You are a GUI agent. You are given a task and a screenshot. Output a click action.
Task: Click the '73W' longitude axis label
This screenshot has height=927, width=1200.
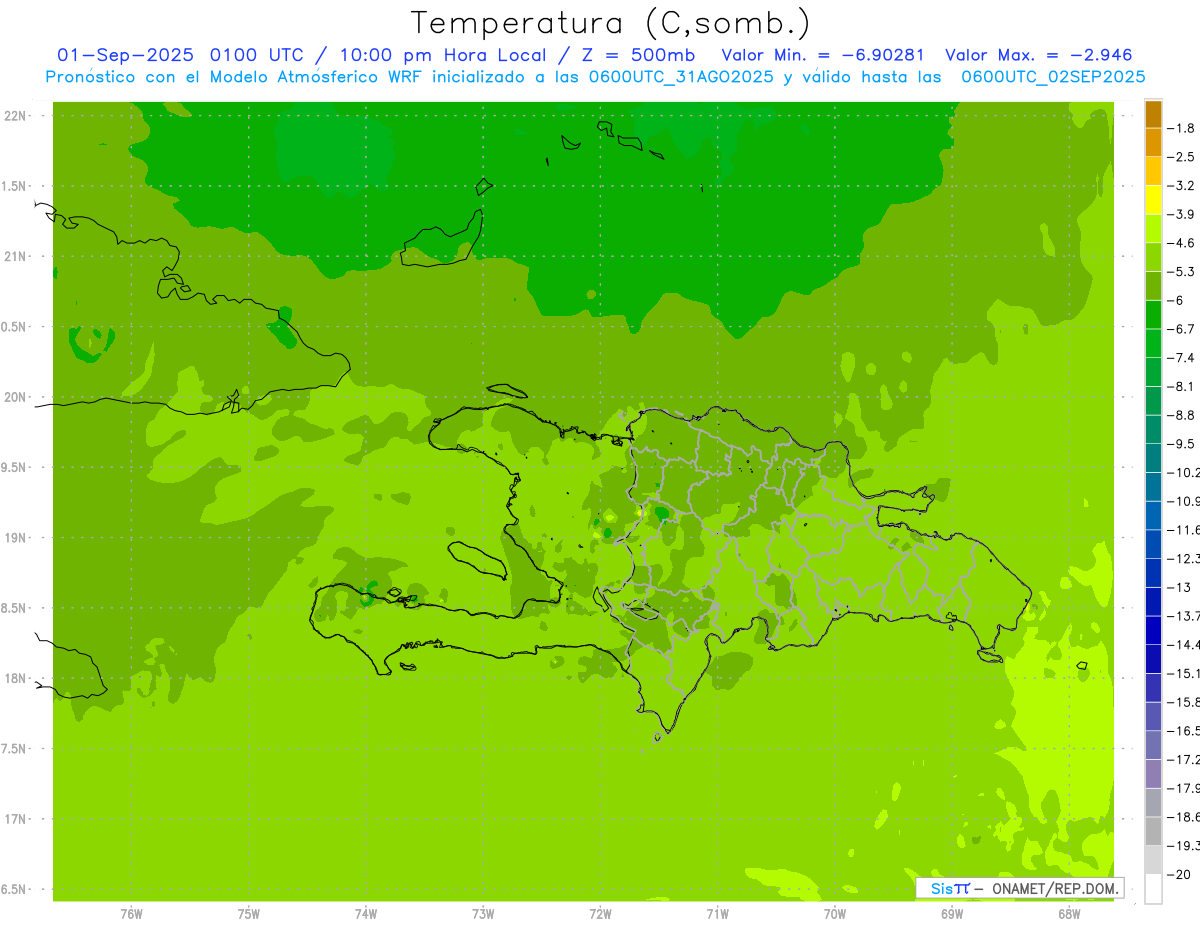pos(483,913)
